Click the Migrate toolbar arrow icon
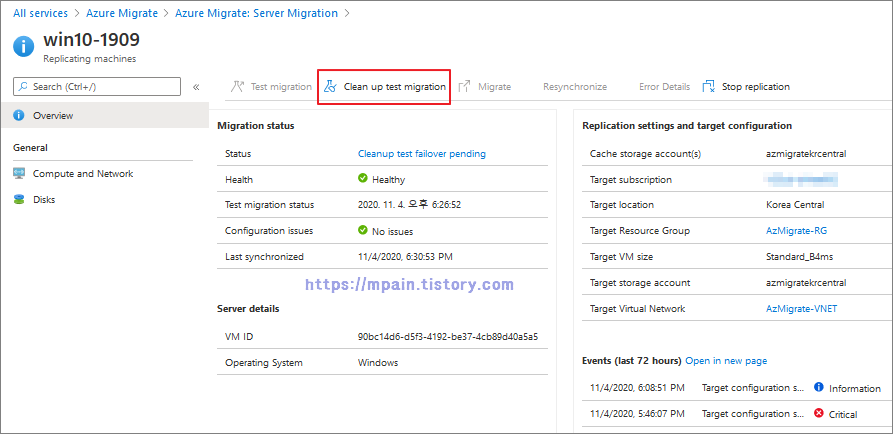893x434 pixels. pyautogui.click(x=465, y=87)
